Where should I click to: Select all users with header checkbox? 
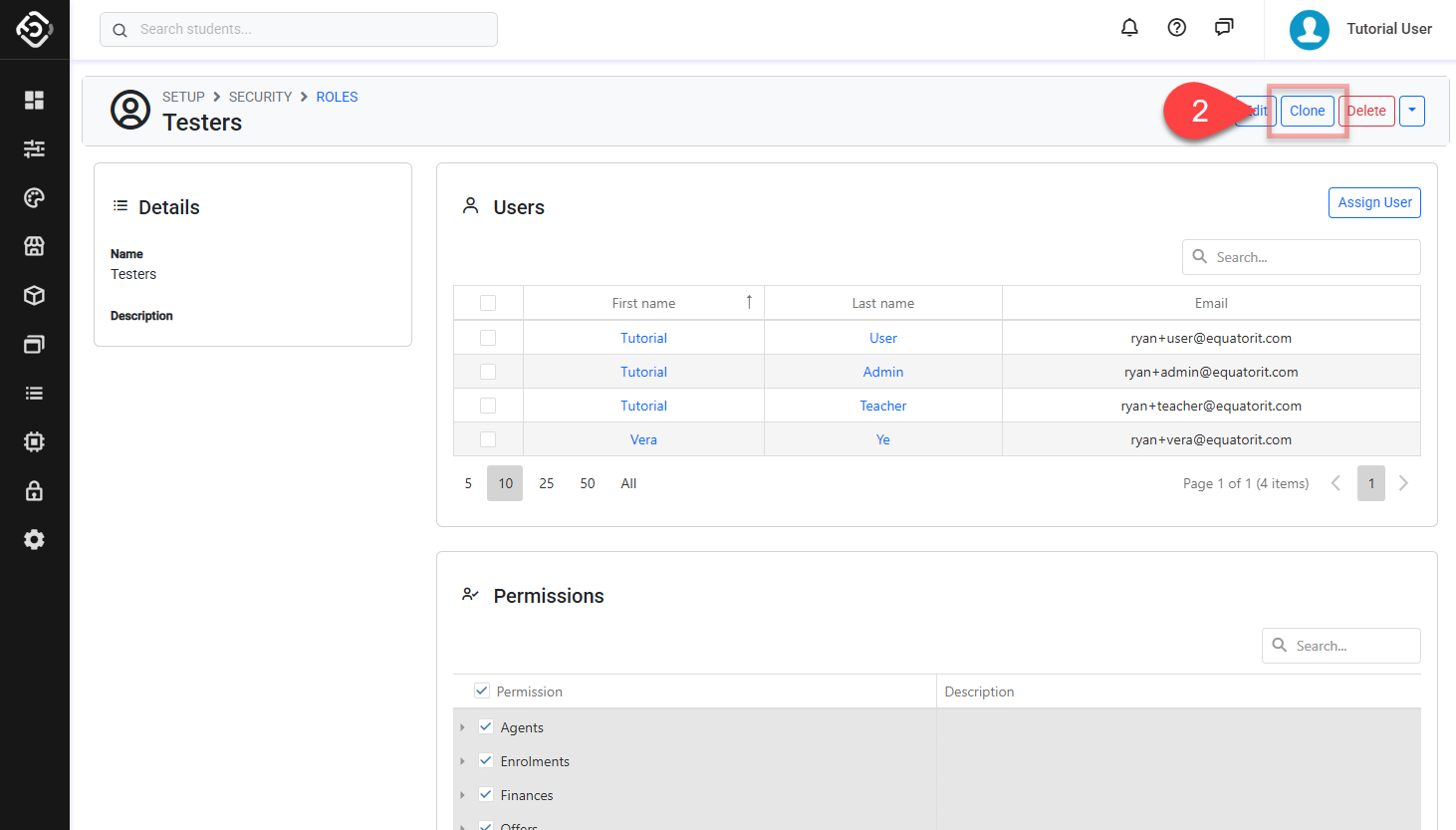[488, 303]
